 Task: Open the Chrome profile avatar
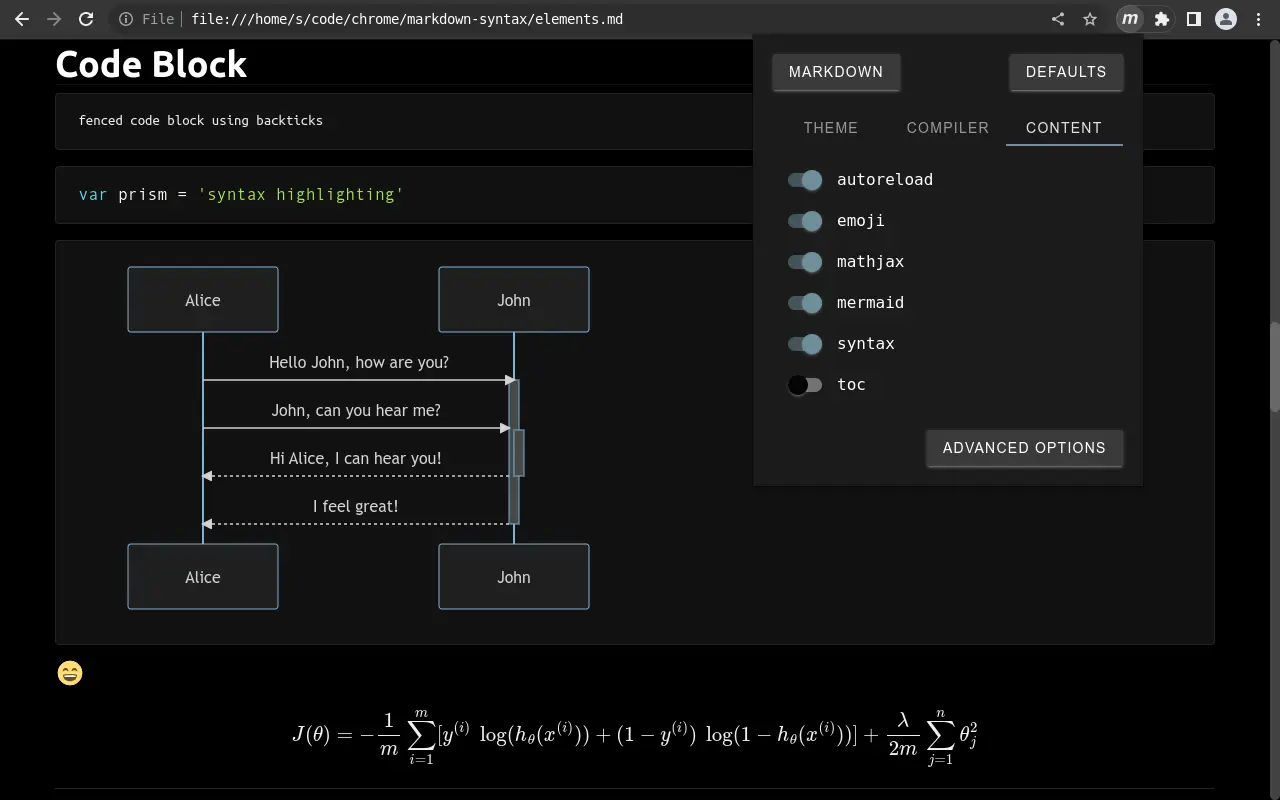1225,19
